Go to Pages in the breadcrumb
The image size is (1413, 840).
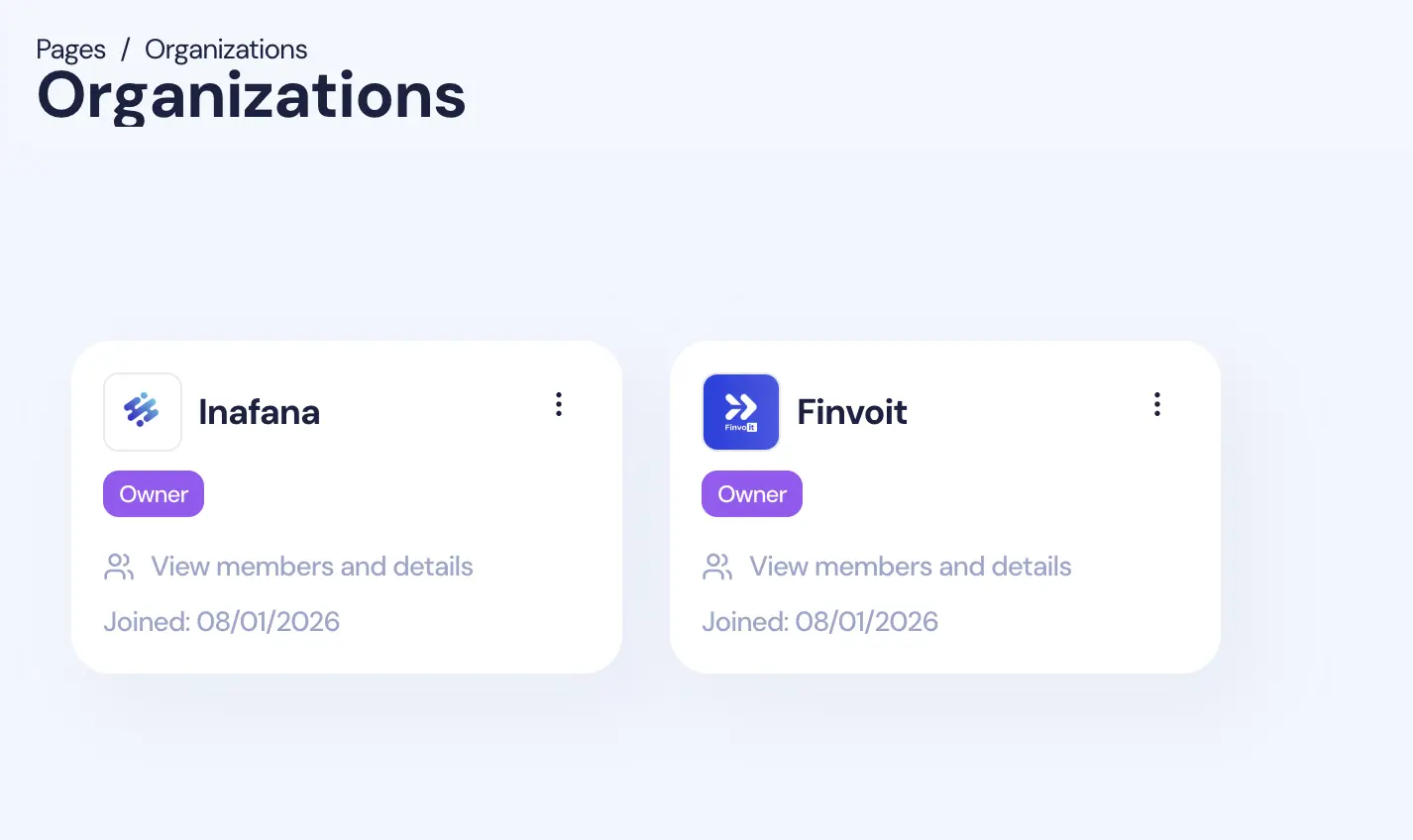click(x=70, y=50)
